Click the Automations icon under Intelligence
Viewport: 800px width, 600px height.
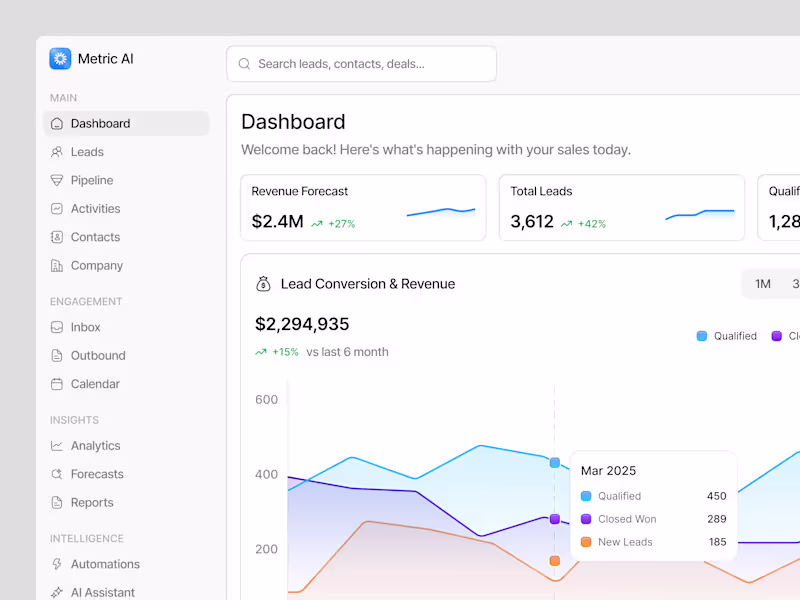click(x=58, y=564)
